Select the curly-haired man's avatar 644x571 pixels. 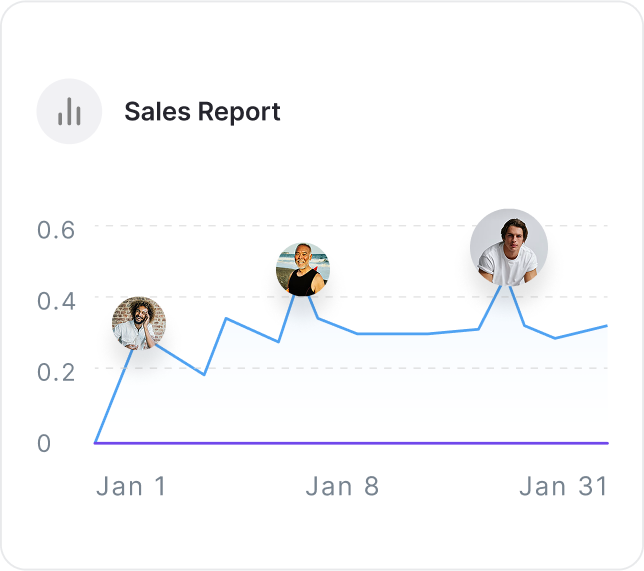tap(139, 323)
